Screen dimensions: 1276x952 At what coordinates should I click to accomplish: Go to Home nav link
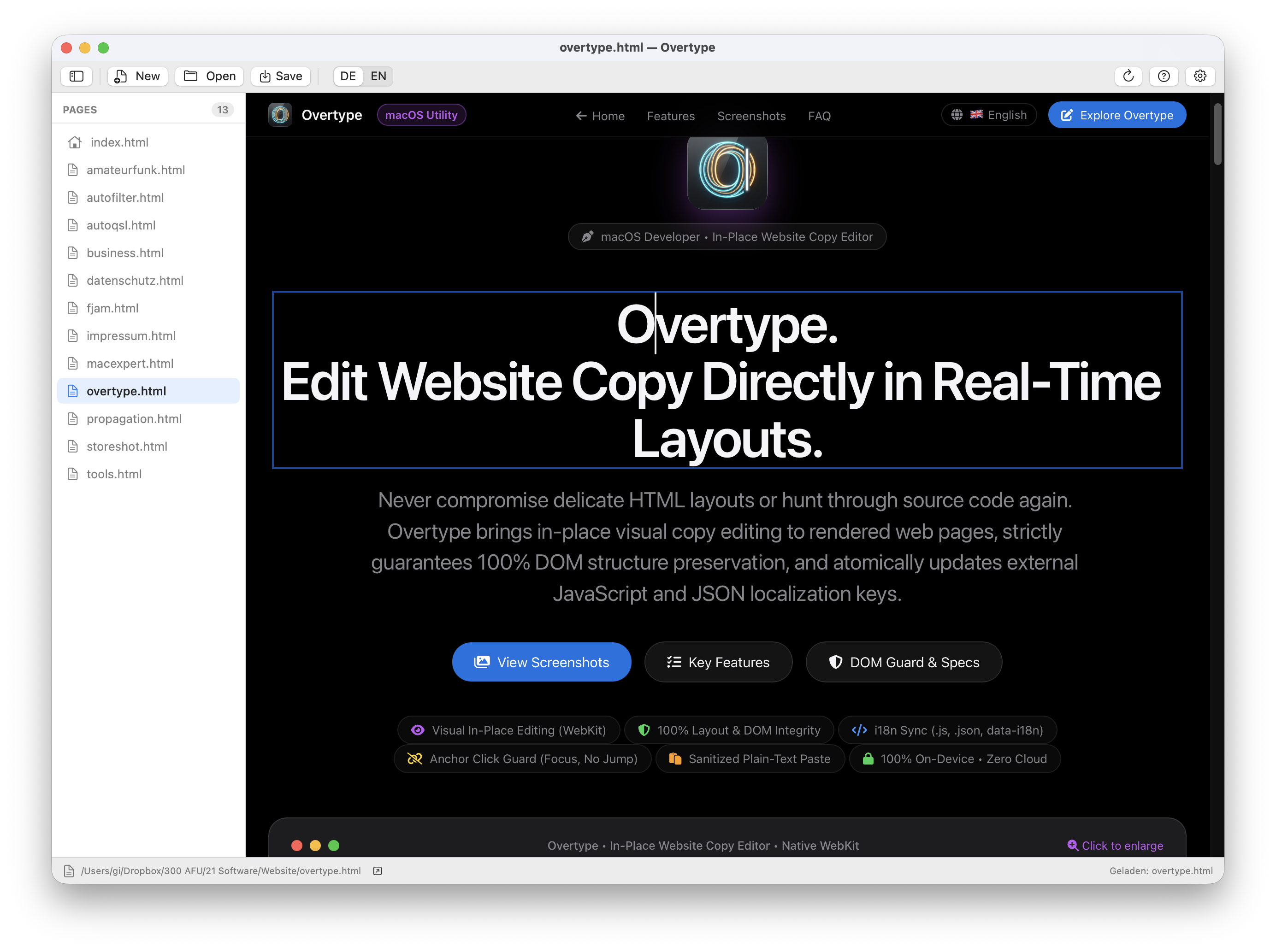pyautogui.click(x=600, y=116)
